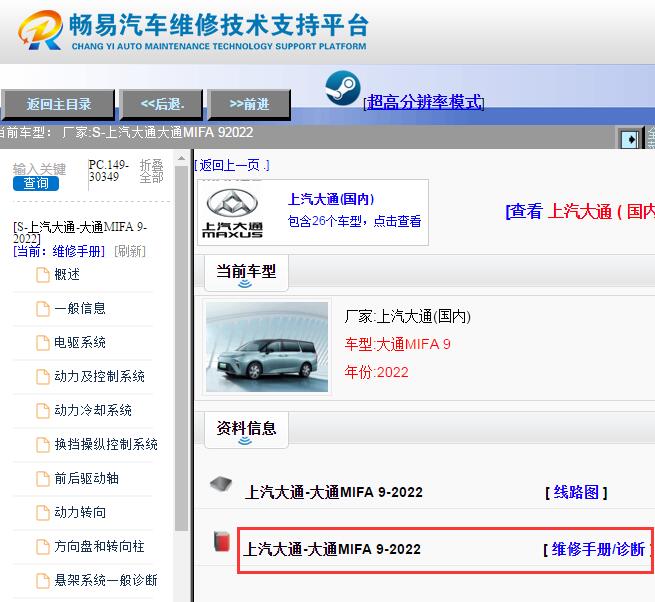This screenshot has height=602, width=655.
Task: Open the 查看 上汽大通 link at right
Action: 580,211
